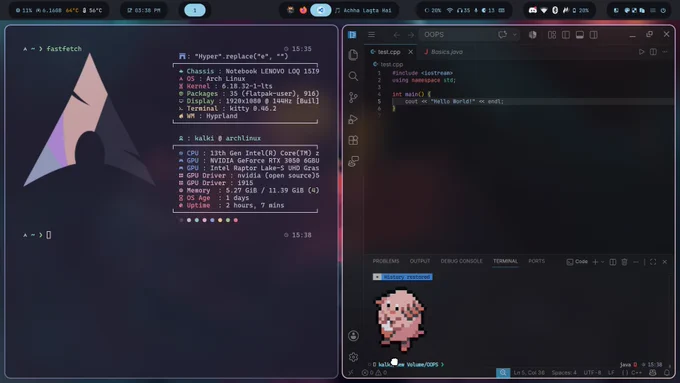Open notifications bell in the status bar
The image size is (680, 383).
click(x=667, y=373)
